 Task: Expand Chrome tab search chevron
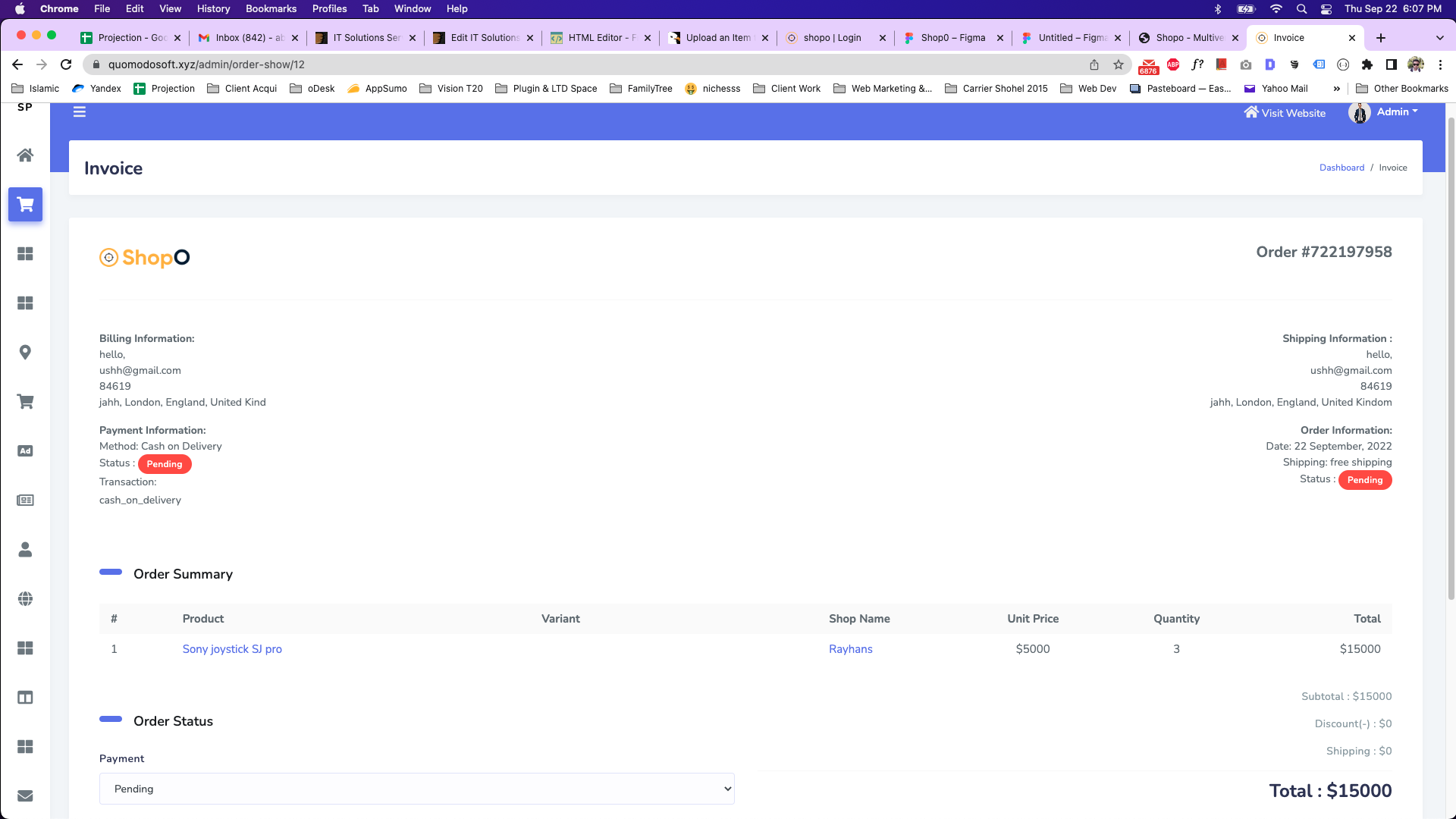coord(1439,38)
